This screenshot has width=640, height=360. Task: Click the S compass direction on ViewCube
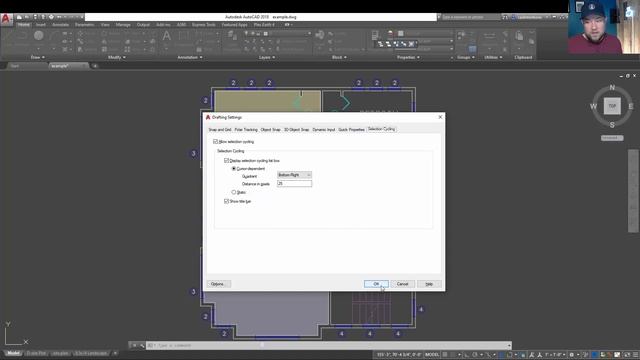click(612, 124)
